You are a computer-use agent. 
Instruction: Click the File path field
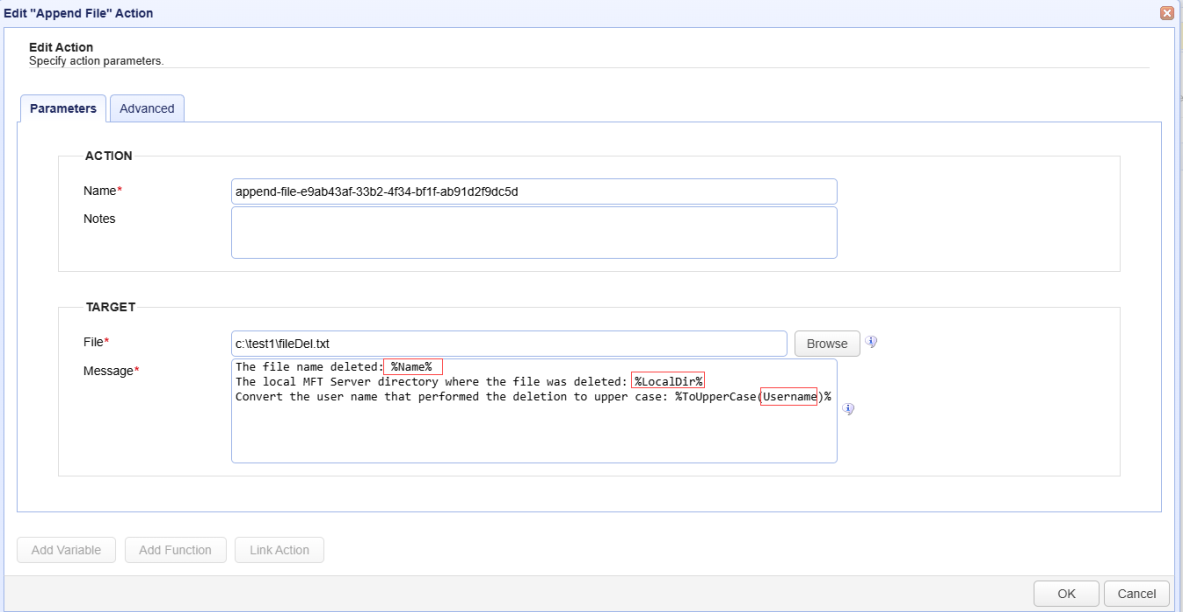click(509, 344)
